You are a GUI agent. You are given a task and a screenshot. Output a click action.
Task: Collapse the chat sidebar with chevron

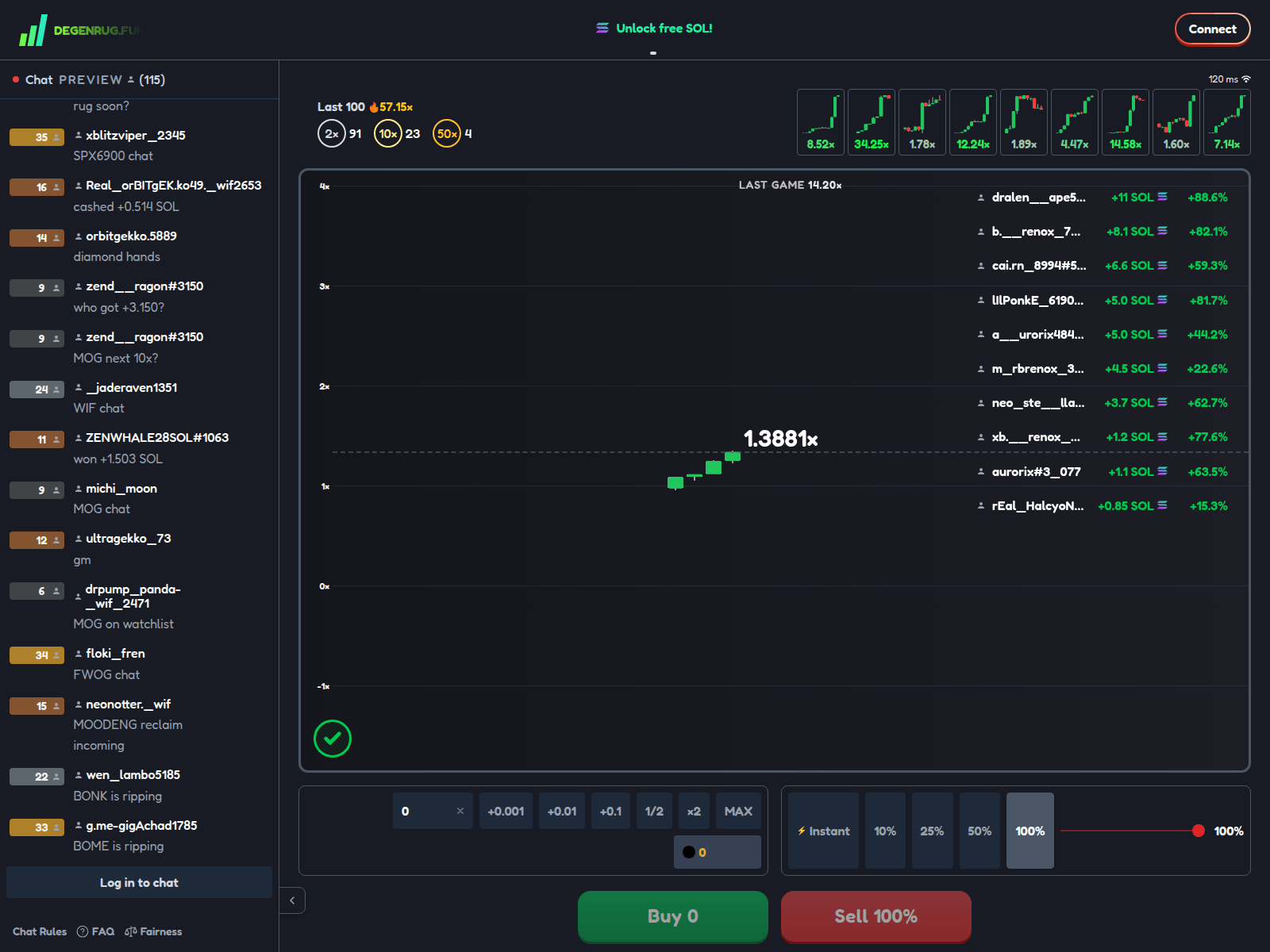(292, 900)
